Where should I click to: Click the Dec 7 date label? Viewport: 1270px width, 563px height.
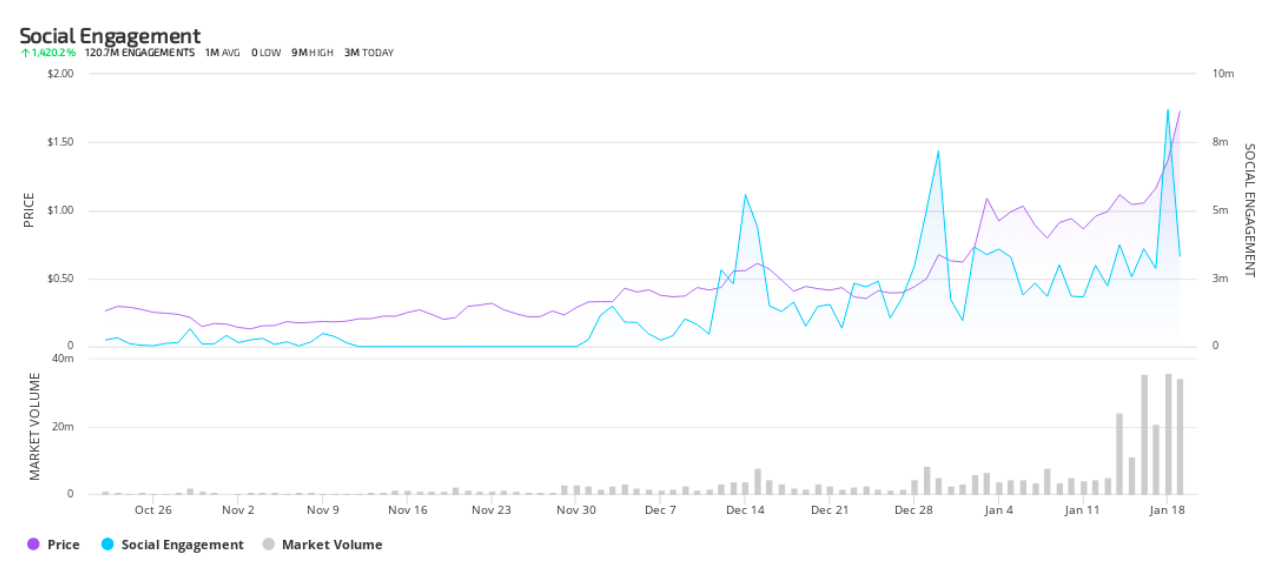(x=661, y=510)
